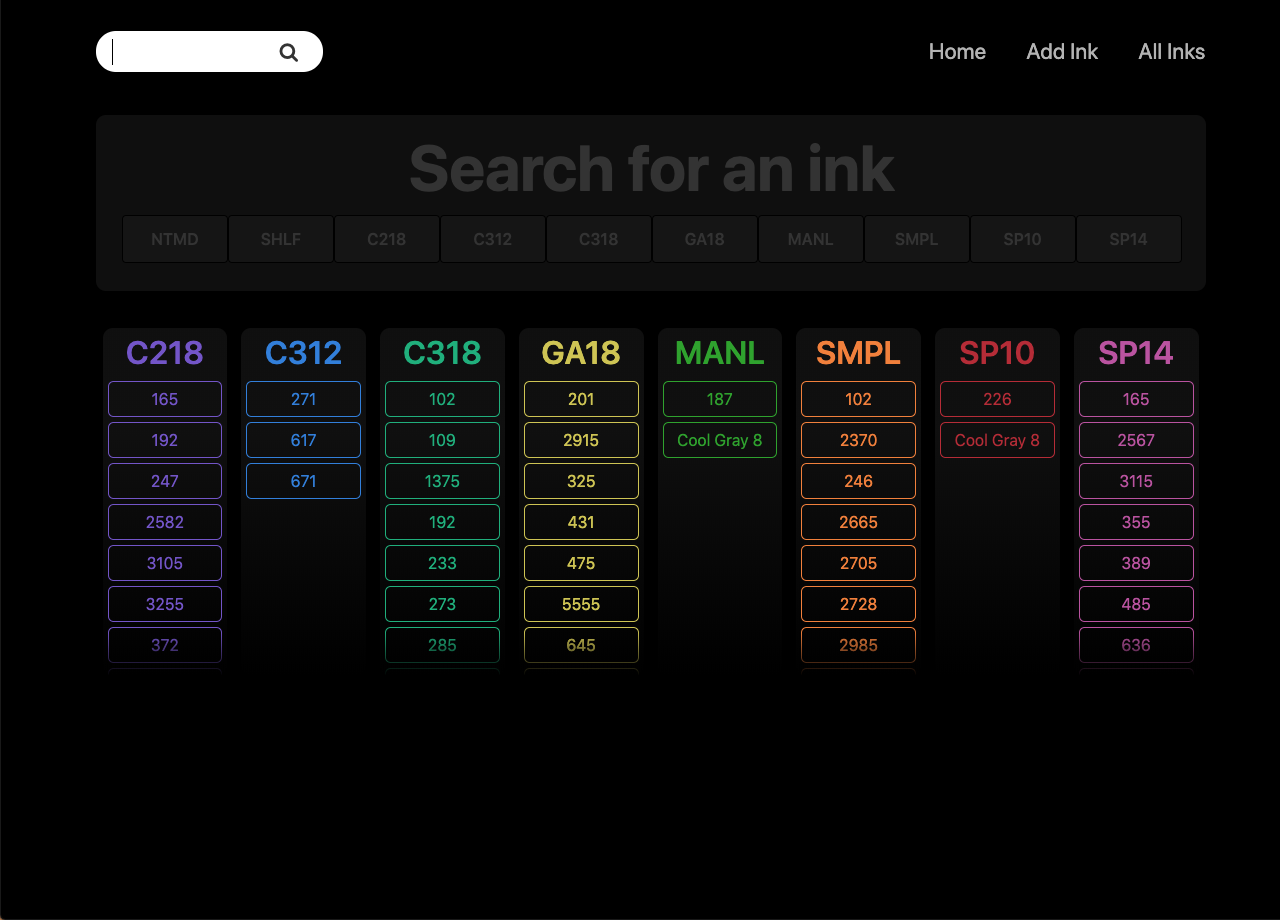Select the GA18 filter button

click(705, 239)
